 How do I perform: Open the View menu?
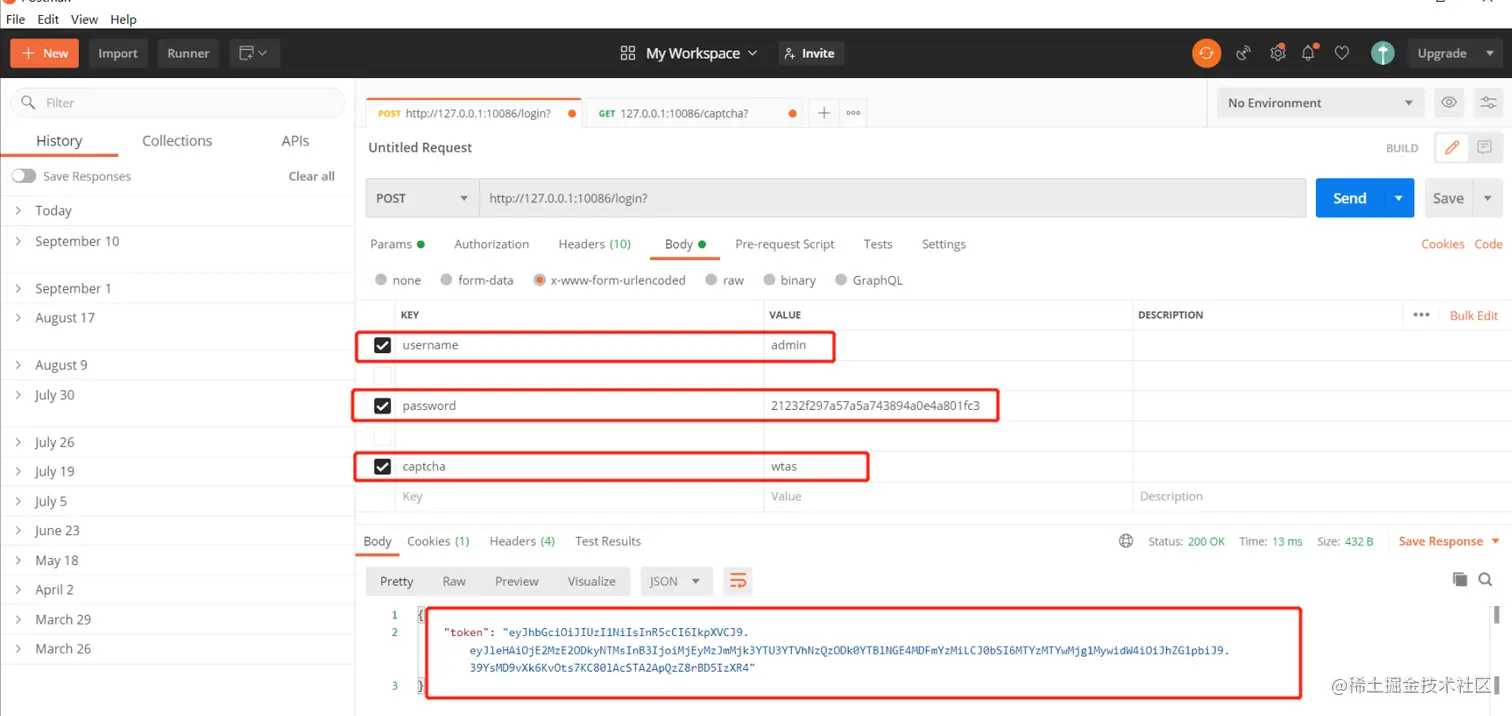[x=85, y=19]
